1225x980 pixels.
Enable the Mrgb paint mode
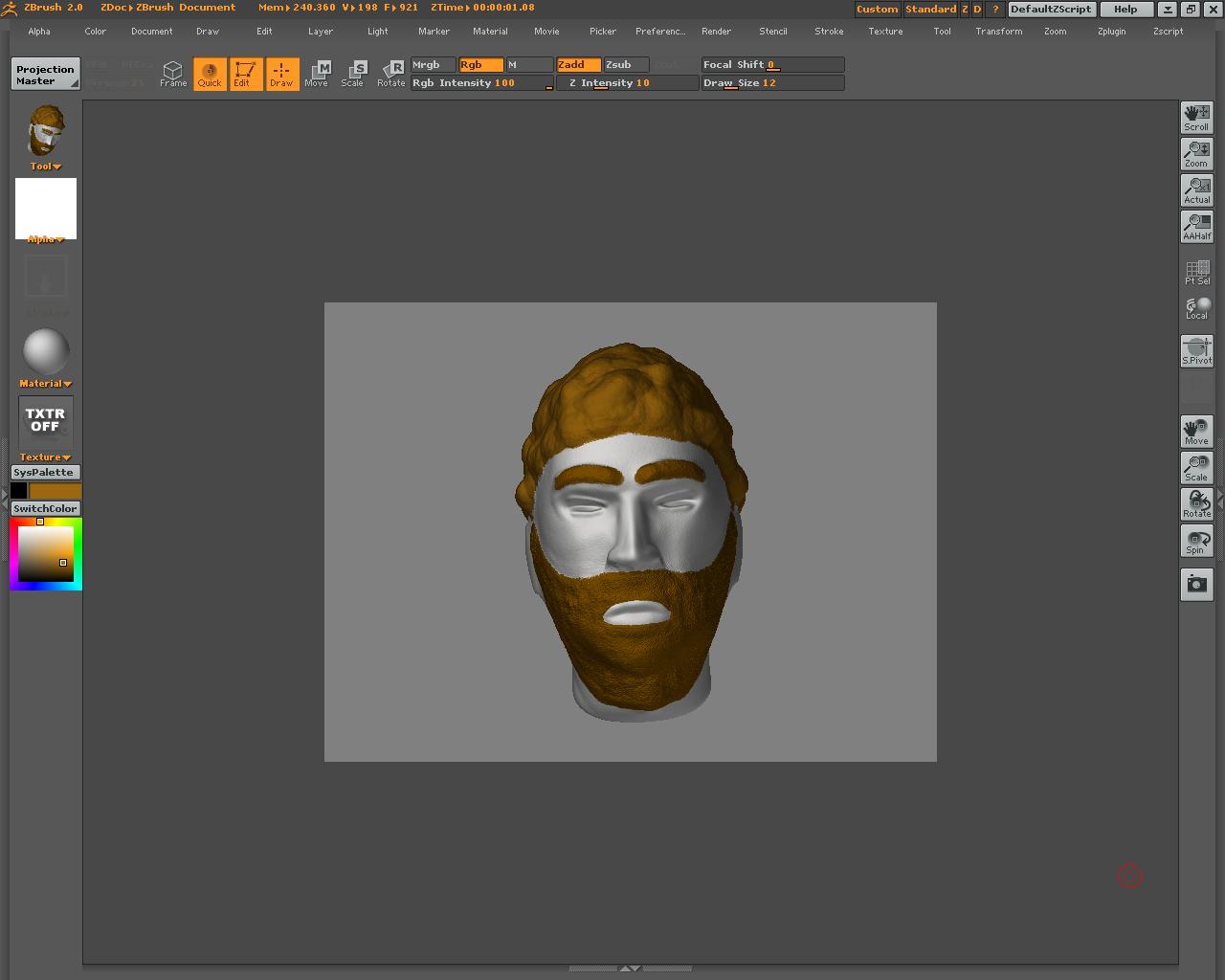pyautogui.click(x=433, y=65)
